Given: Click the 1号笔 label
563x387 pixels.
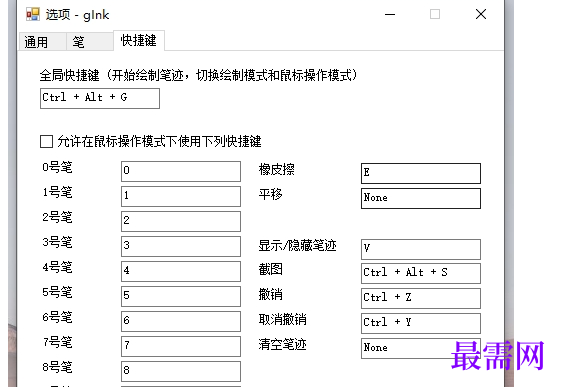Looking at the screenshot, I should pyautogui.click(x=57, y=192).
